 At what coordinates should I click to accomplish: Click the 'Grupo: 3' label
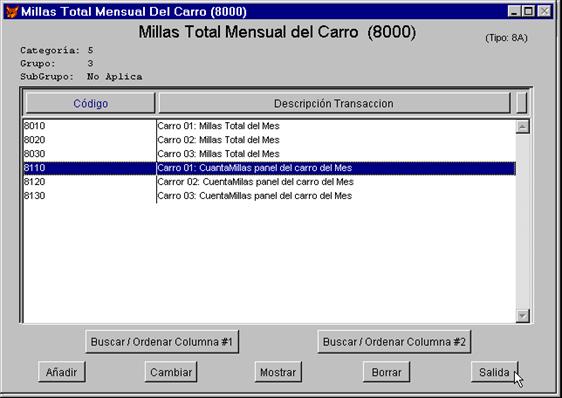coord(57,63)
